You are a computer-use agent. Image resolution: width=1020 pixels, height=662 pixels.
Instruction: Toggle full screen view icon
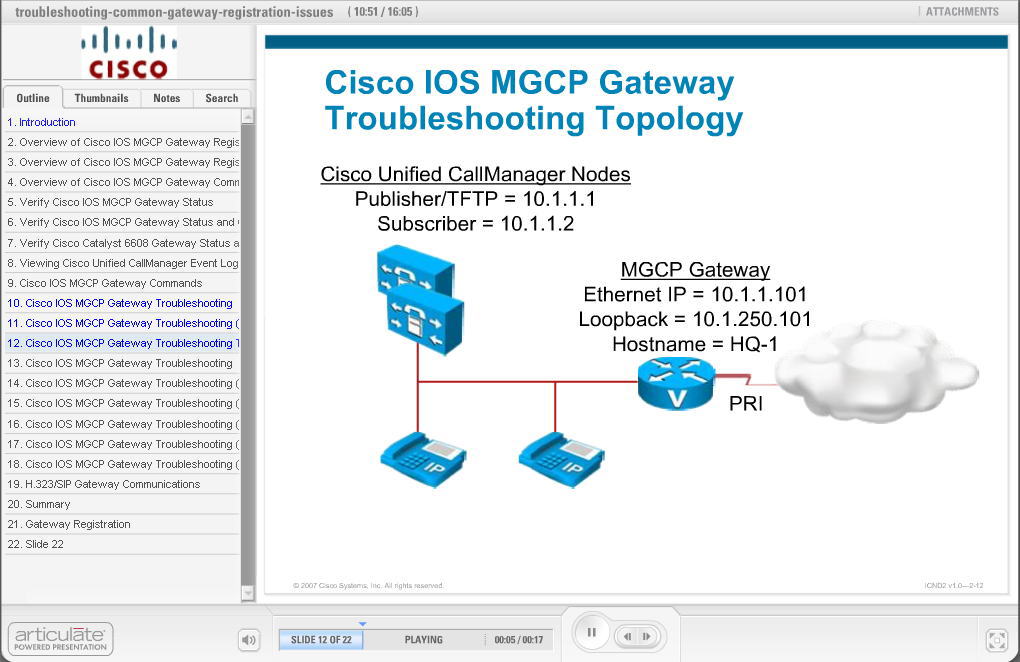click(997, 640)
